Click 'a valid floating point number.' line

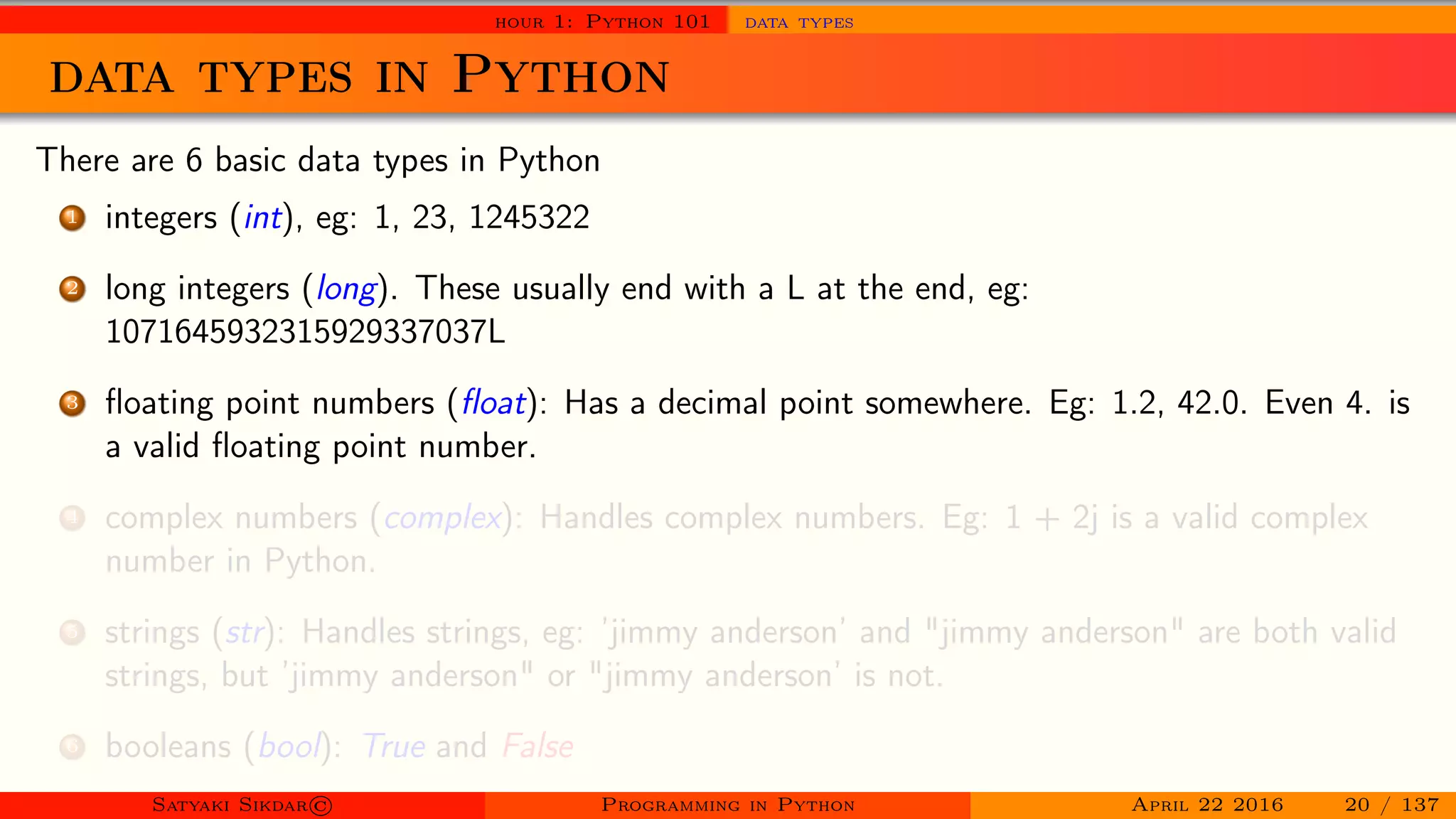321,447
